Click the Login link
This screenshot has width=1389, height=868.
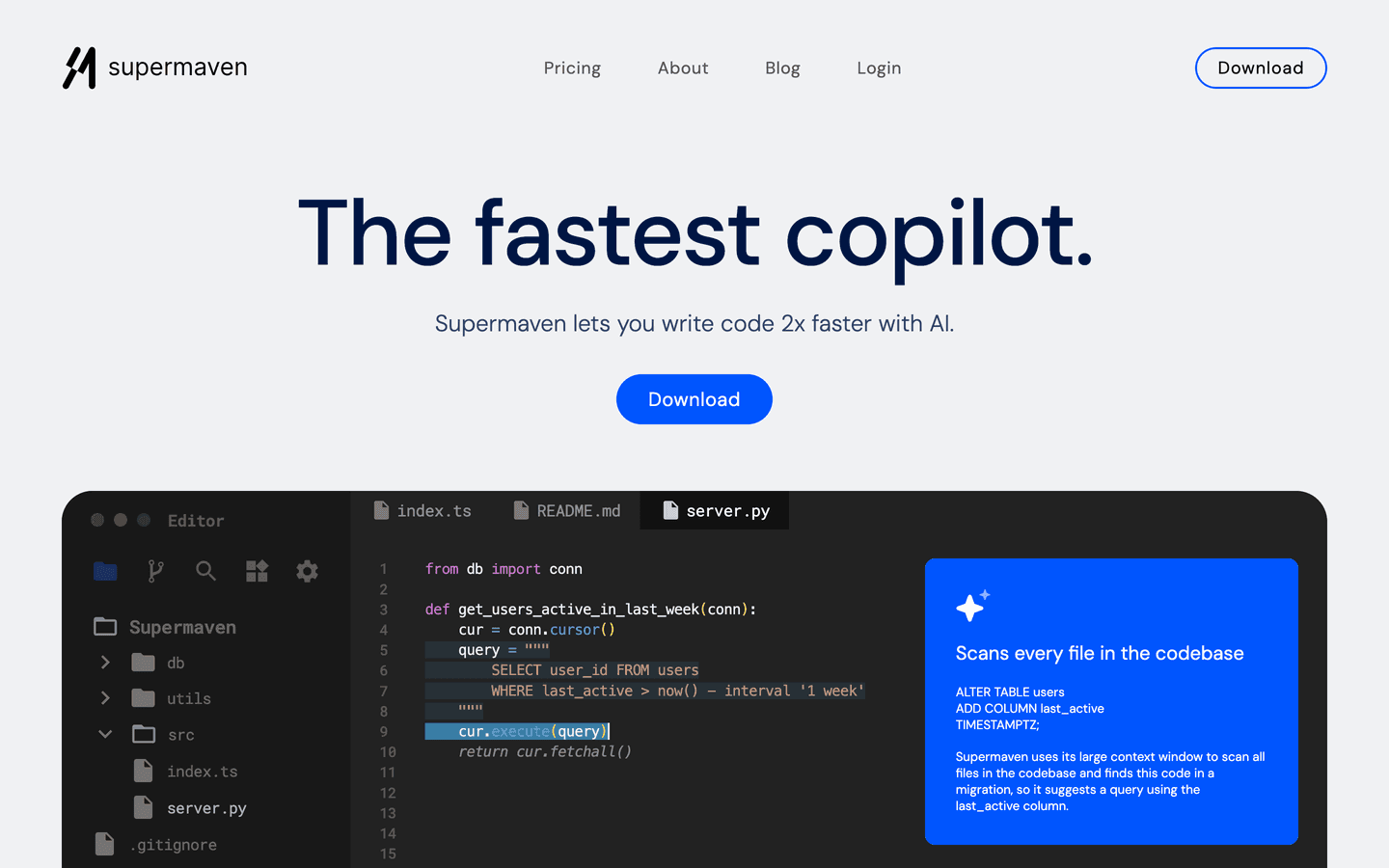pyautogui.click(x=879, y=68)
